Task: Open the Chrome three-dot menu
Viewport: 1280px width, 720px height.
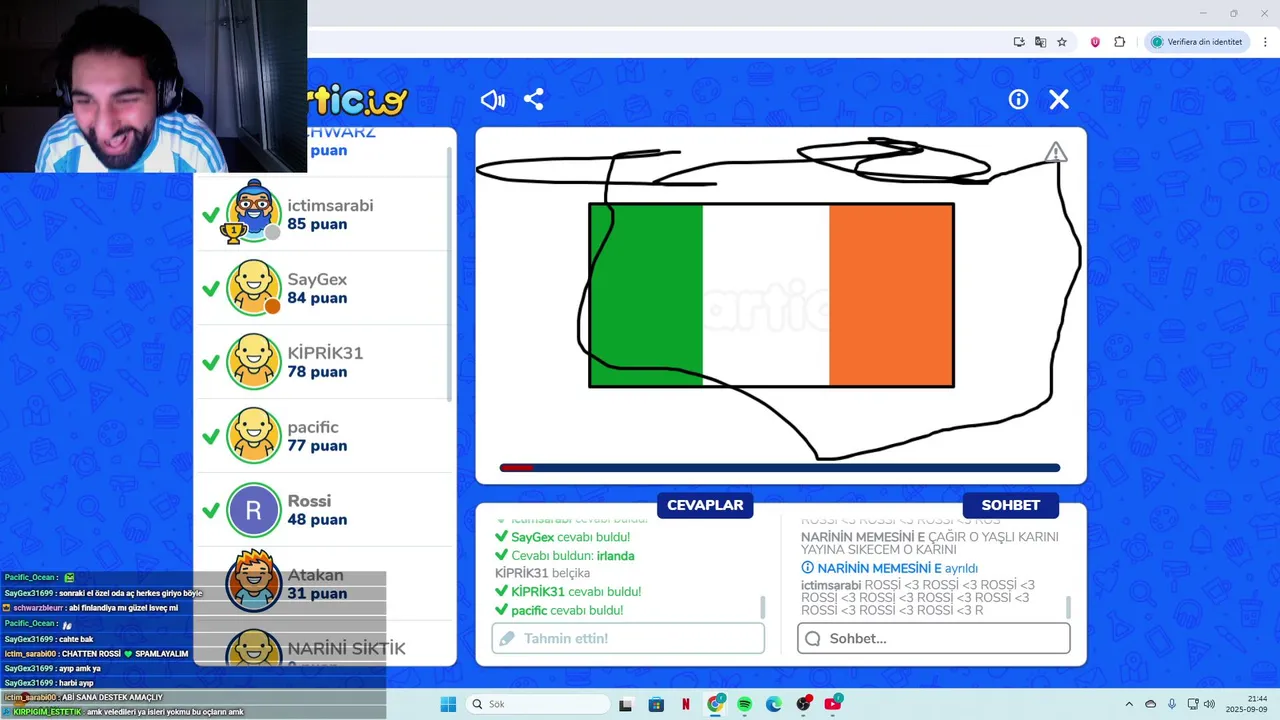Action: (x=1265, y=42)
